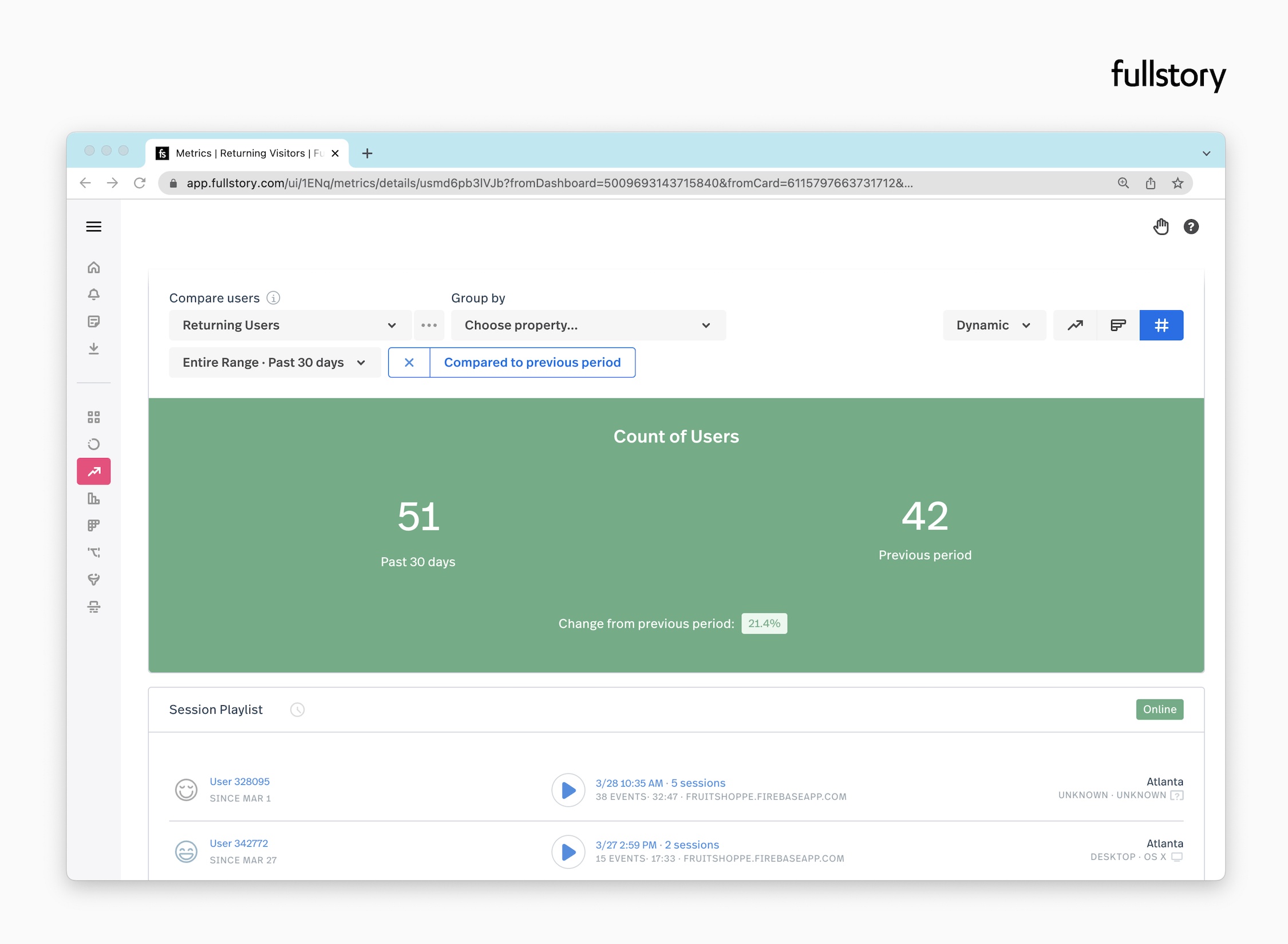Open the funnels icon in sidebar

[x=94, y=579]
